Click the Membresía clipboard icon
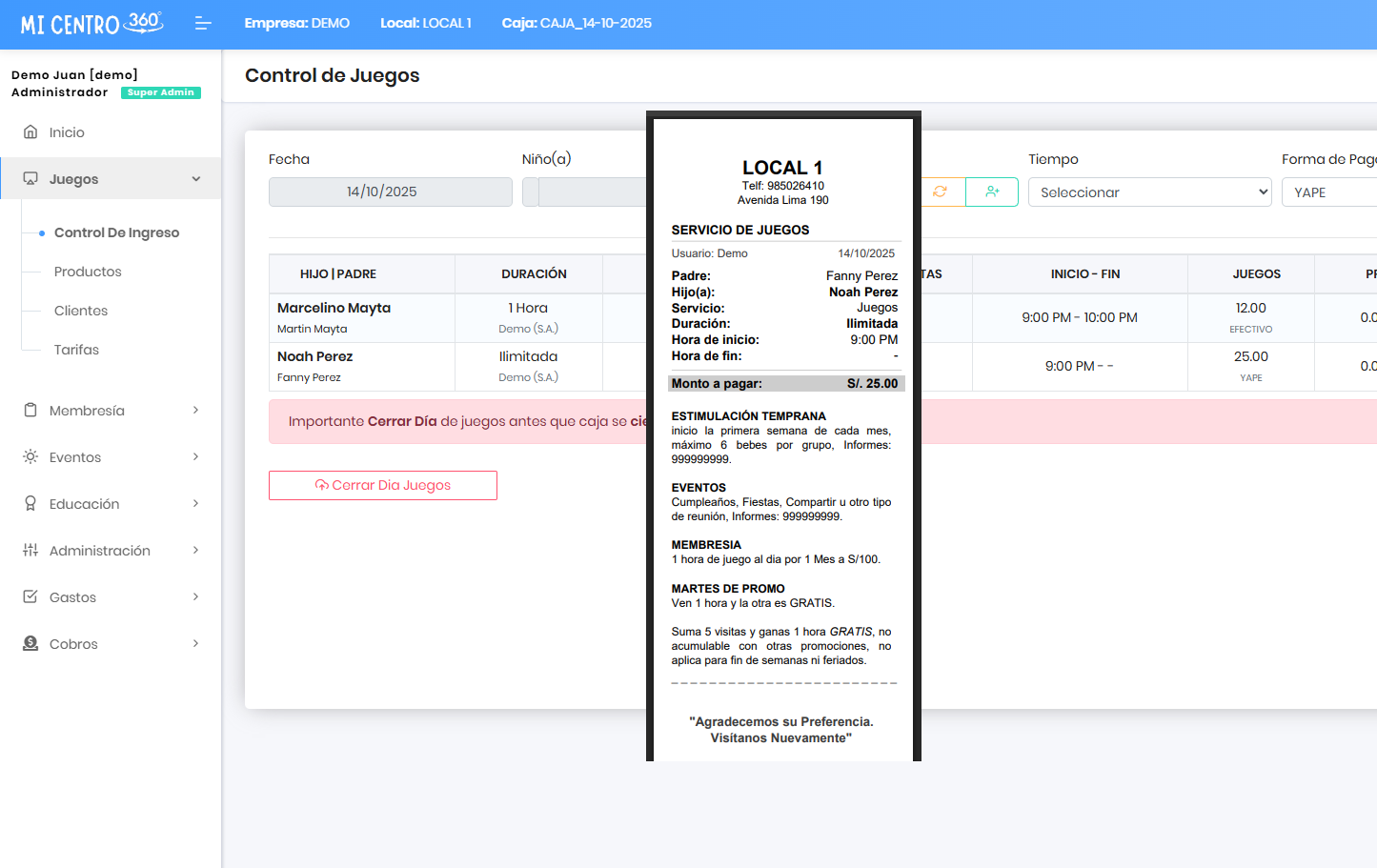 (30, 411)
